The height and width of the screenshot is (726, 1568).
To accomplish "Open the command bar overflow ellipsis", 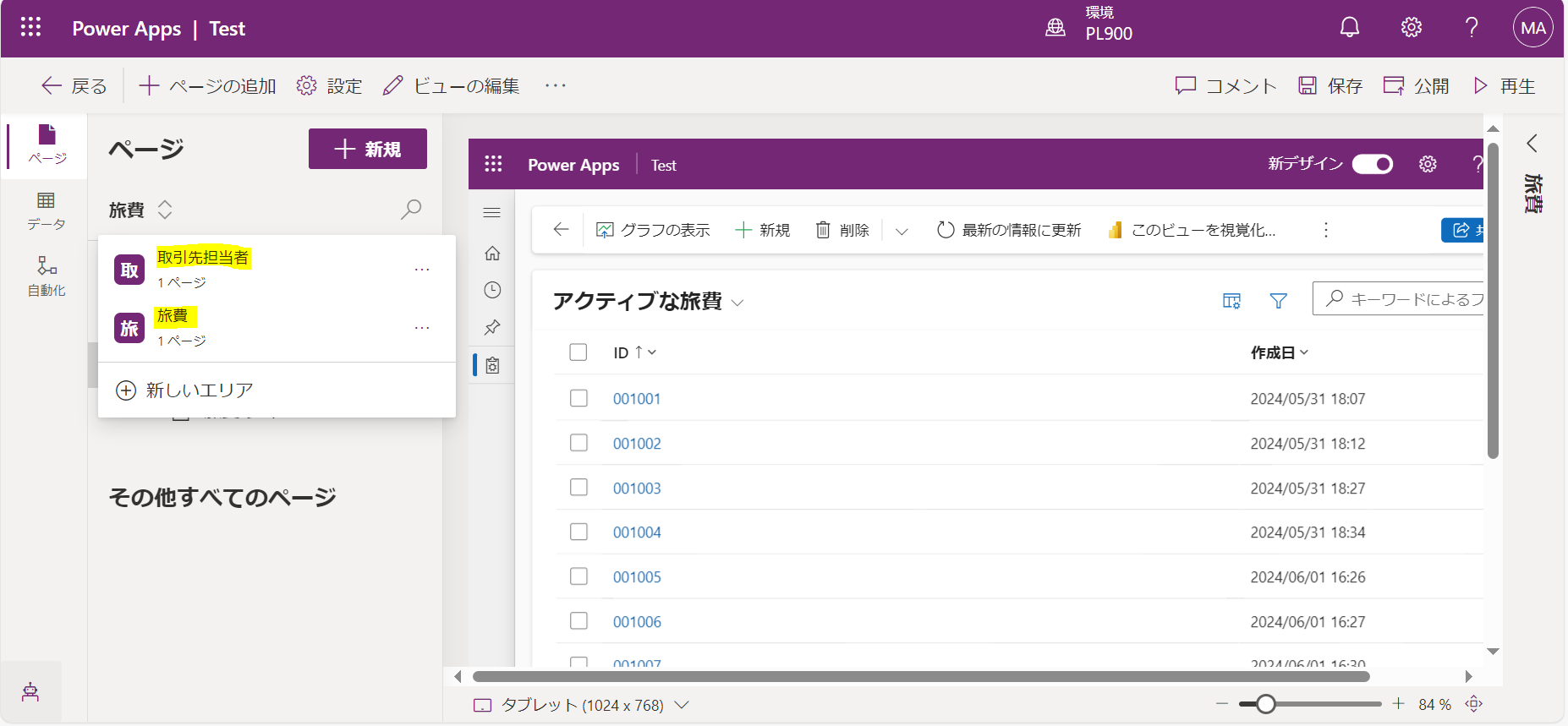I will [556, 85].
